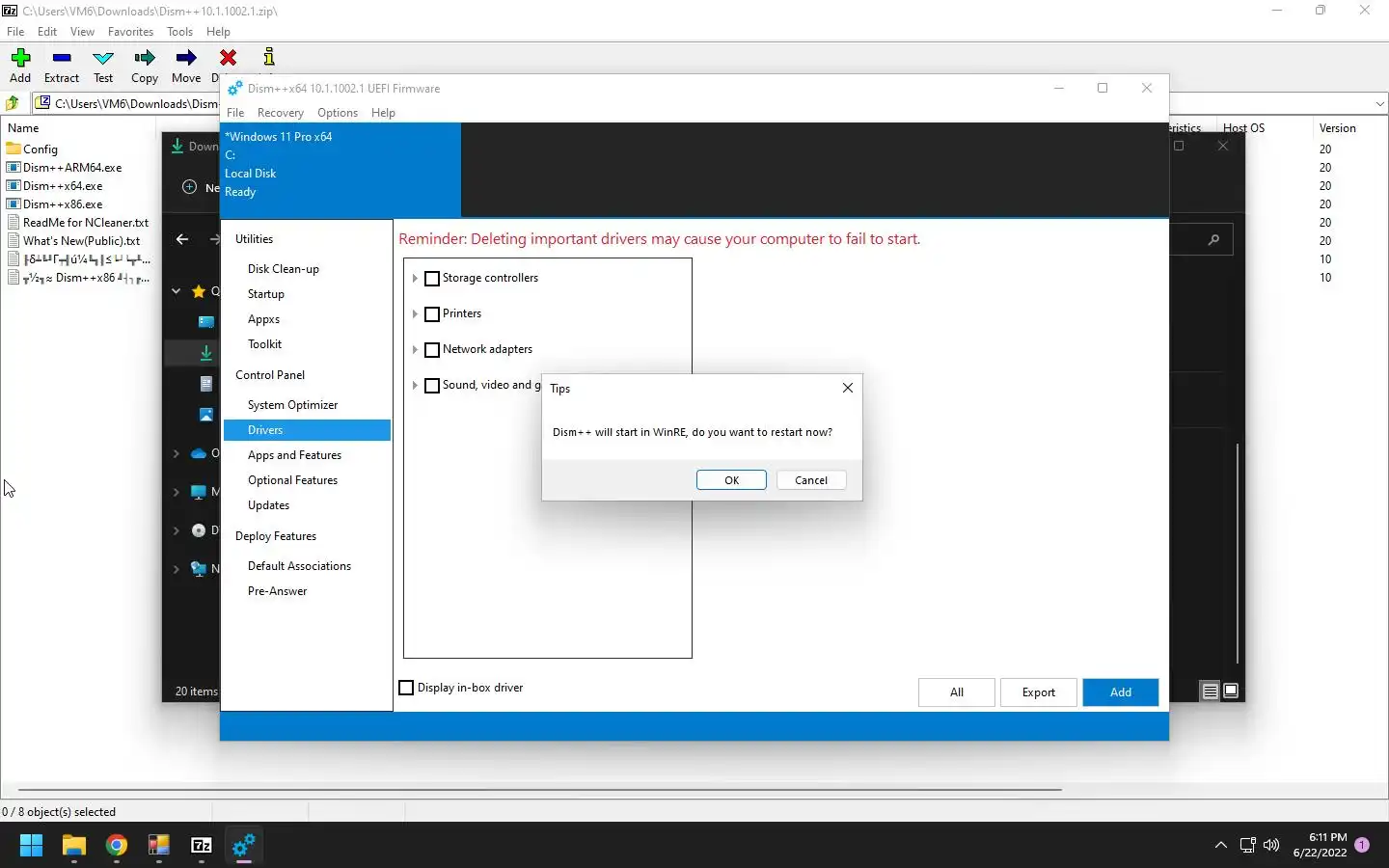Click the File Explorer vertical scrollbar
1389x868 pixels.
[x=1238, y=554]
